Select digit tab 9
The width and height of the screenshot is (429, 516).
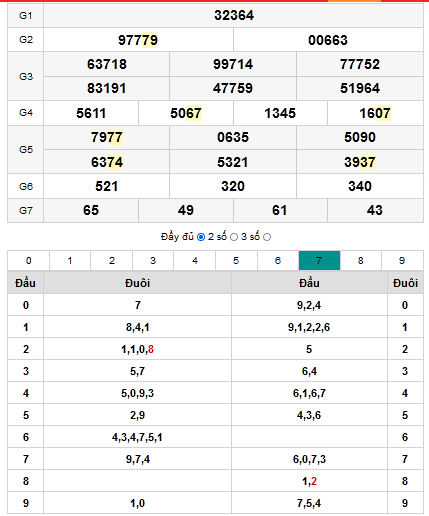[x=402, y=260]
